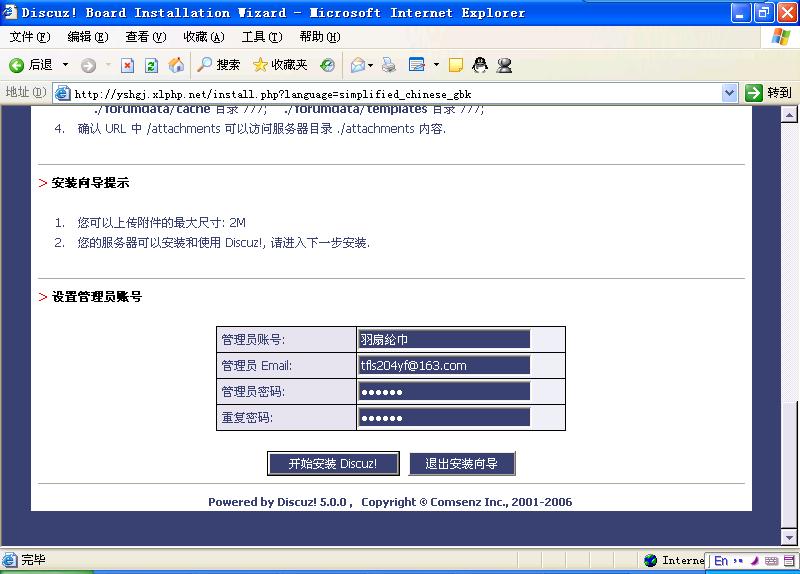Viewport: 800px width, 574px height.
Task: Click the 管理员 Email field
Action: pyautogui.click(x=444, y=365)
